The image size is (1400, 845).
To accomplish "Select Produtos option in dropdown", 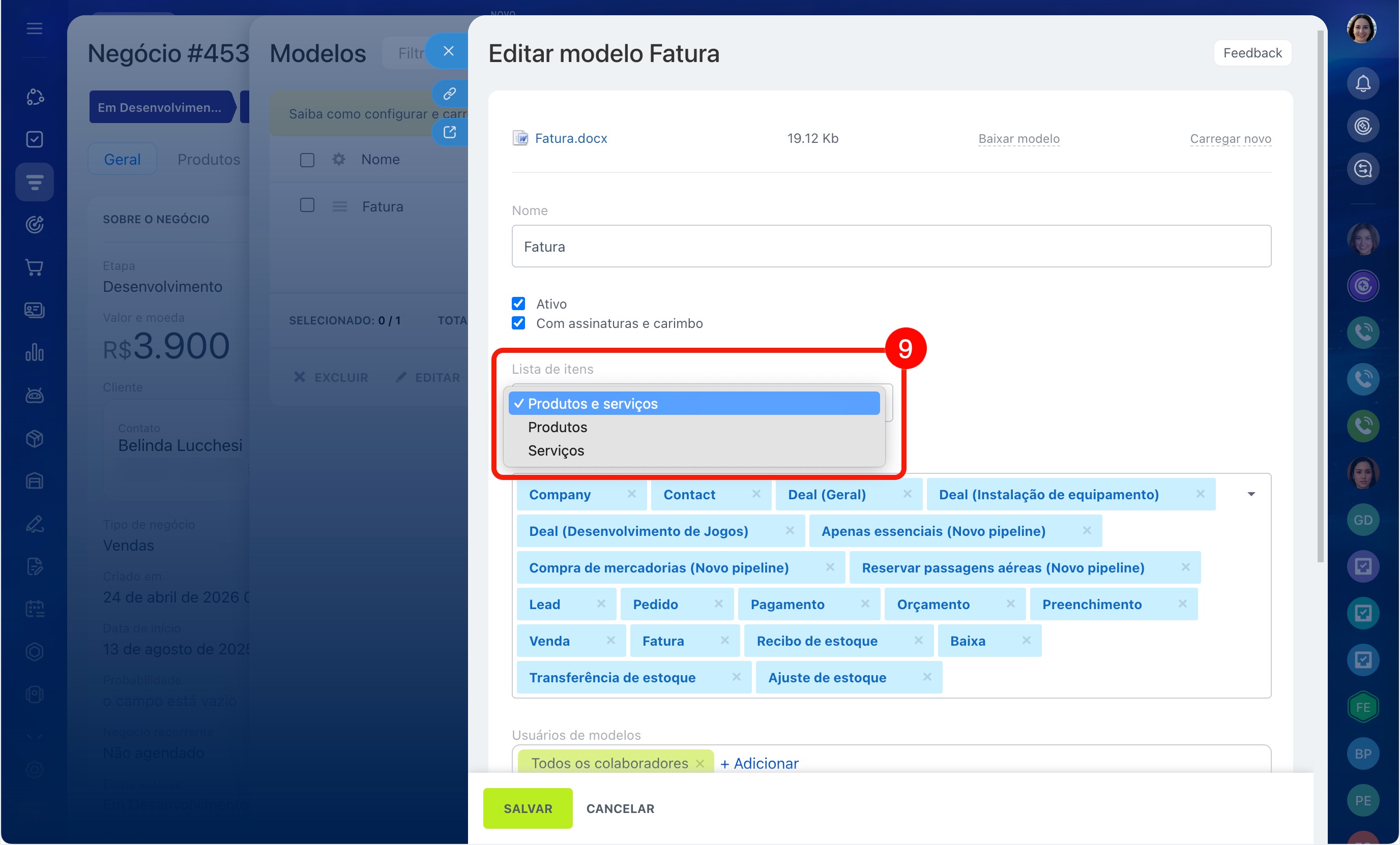I will pyautogui.click(x=557, y=427).
